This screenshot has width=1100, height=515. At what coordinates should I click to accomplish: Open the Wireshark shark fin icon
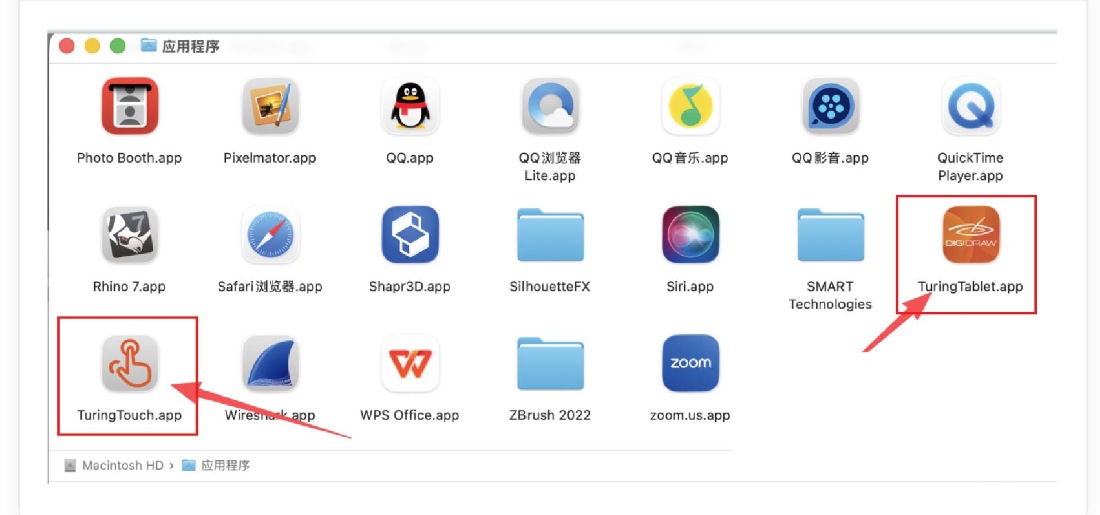270,363
